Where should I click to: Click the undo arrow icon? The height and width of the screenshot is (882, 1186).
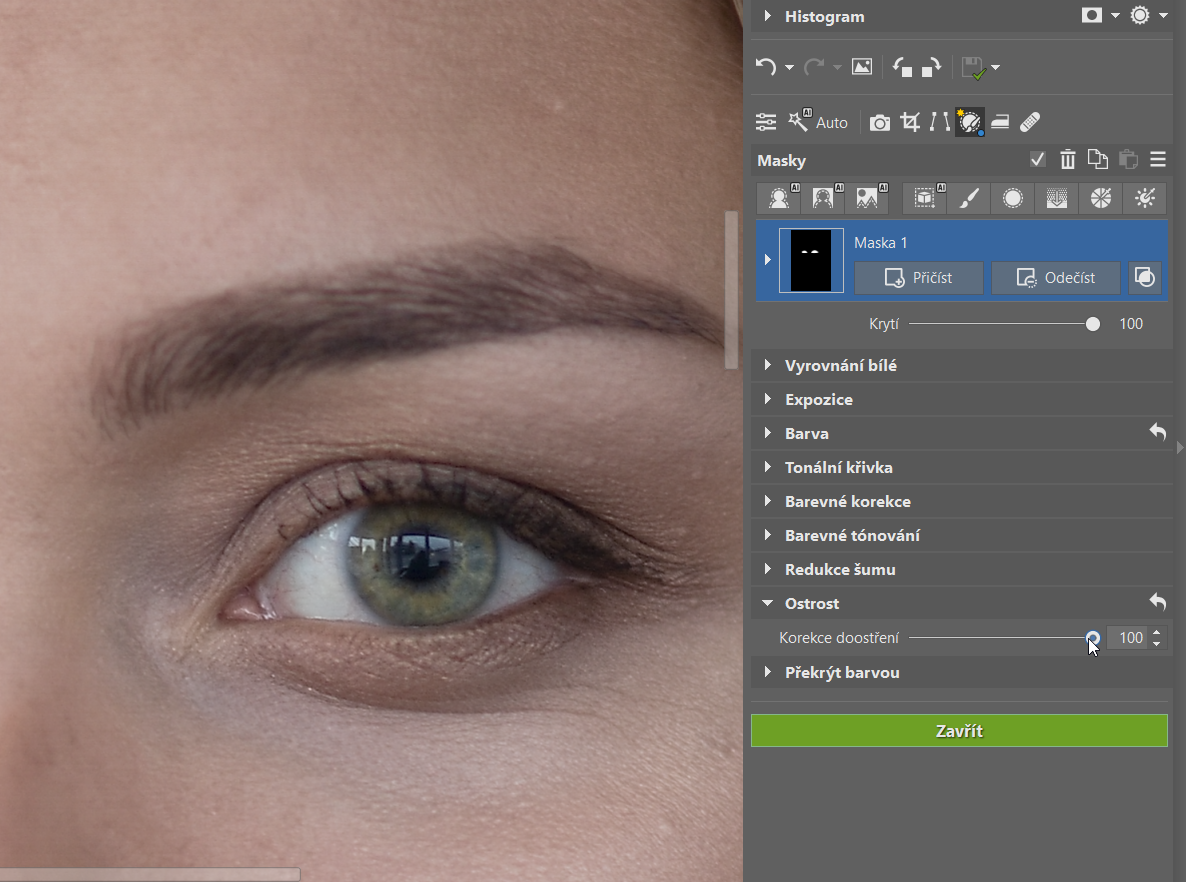coord(766,67)
